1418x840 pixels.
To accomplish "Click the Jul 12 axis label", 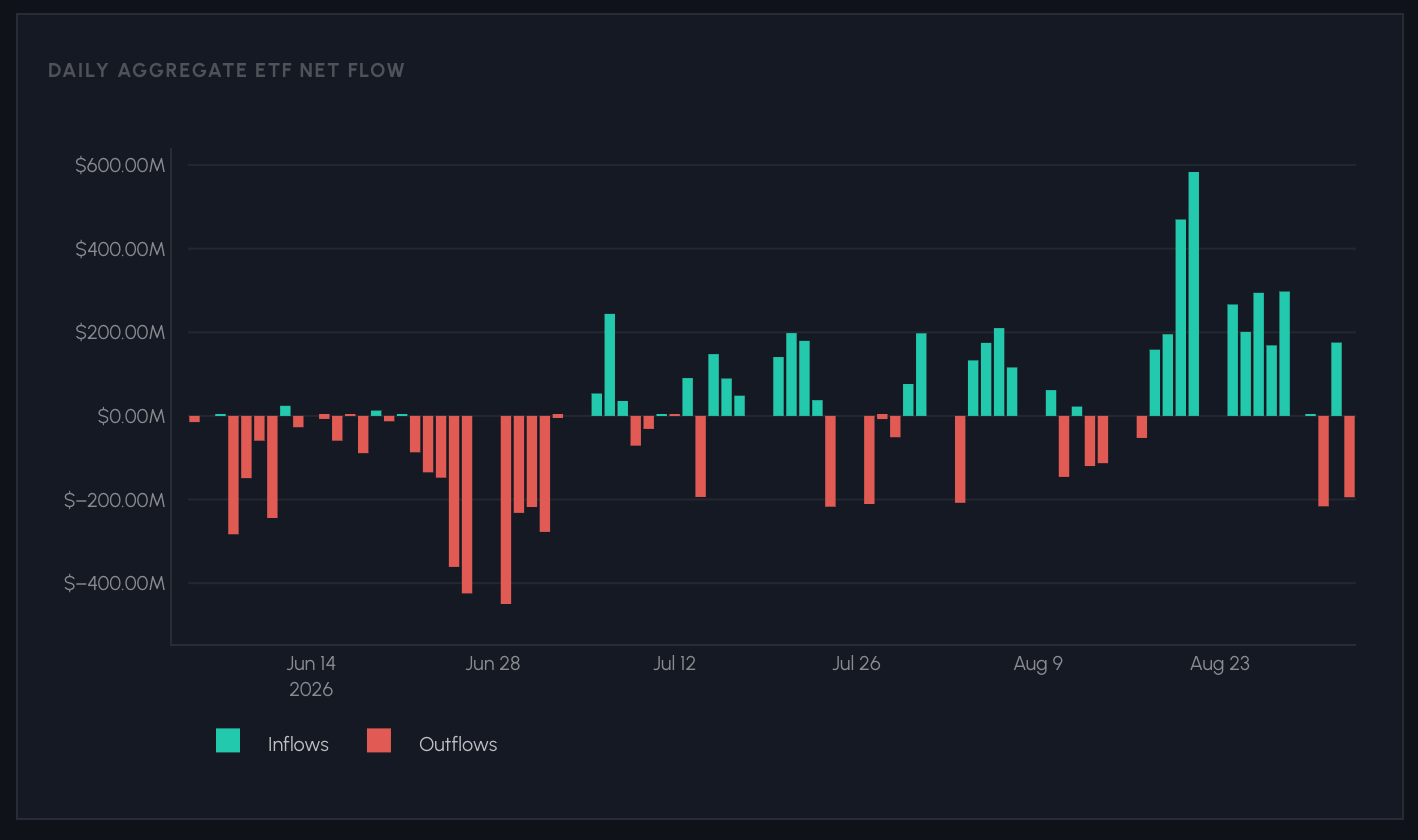I will [675, 664].
